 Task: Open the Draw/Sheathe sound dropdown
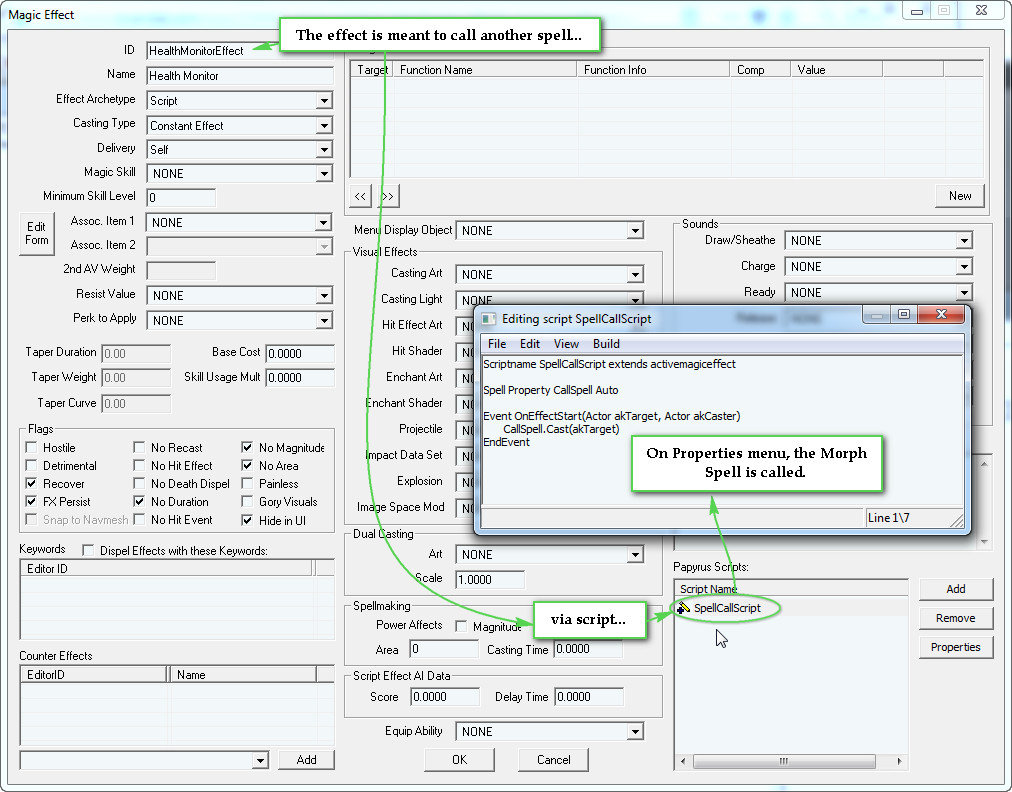pos(963,240)
